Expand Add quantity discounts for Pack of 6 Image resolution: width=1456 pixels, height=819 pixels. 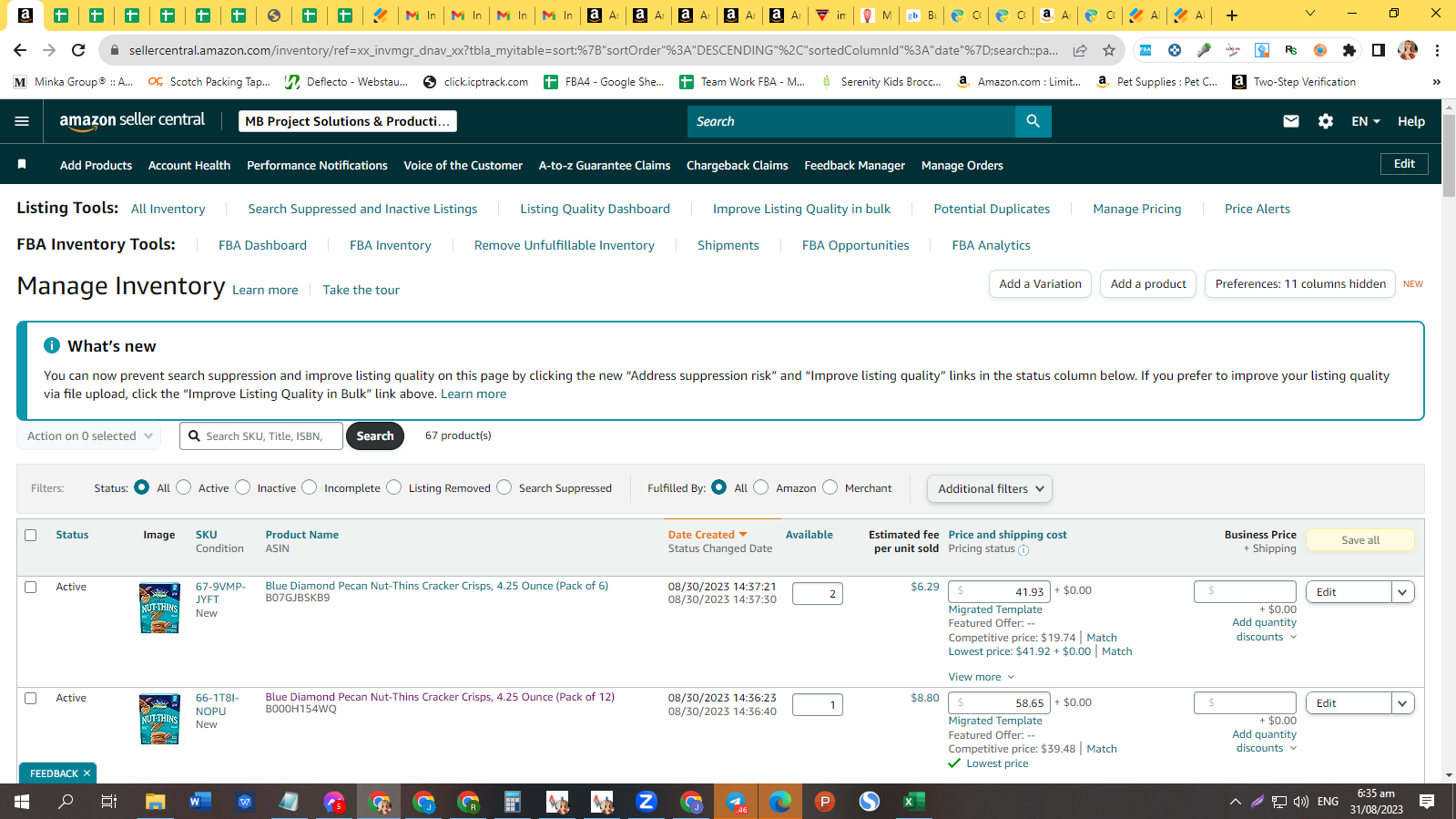coord(1265,630)
